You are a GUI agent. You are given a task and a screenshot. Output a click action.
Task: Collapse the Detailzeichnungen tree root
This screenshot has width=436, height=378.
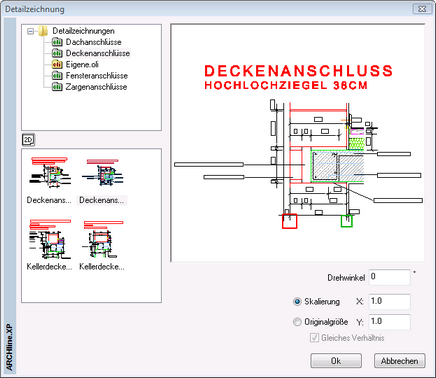[x=31, y=31]
